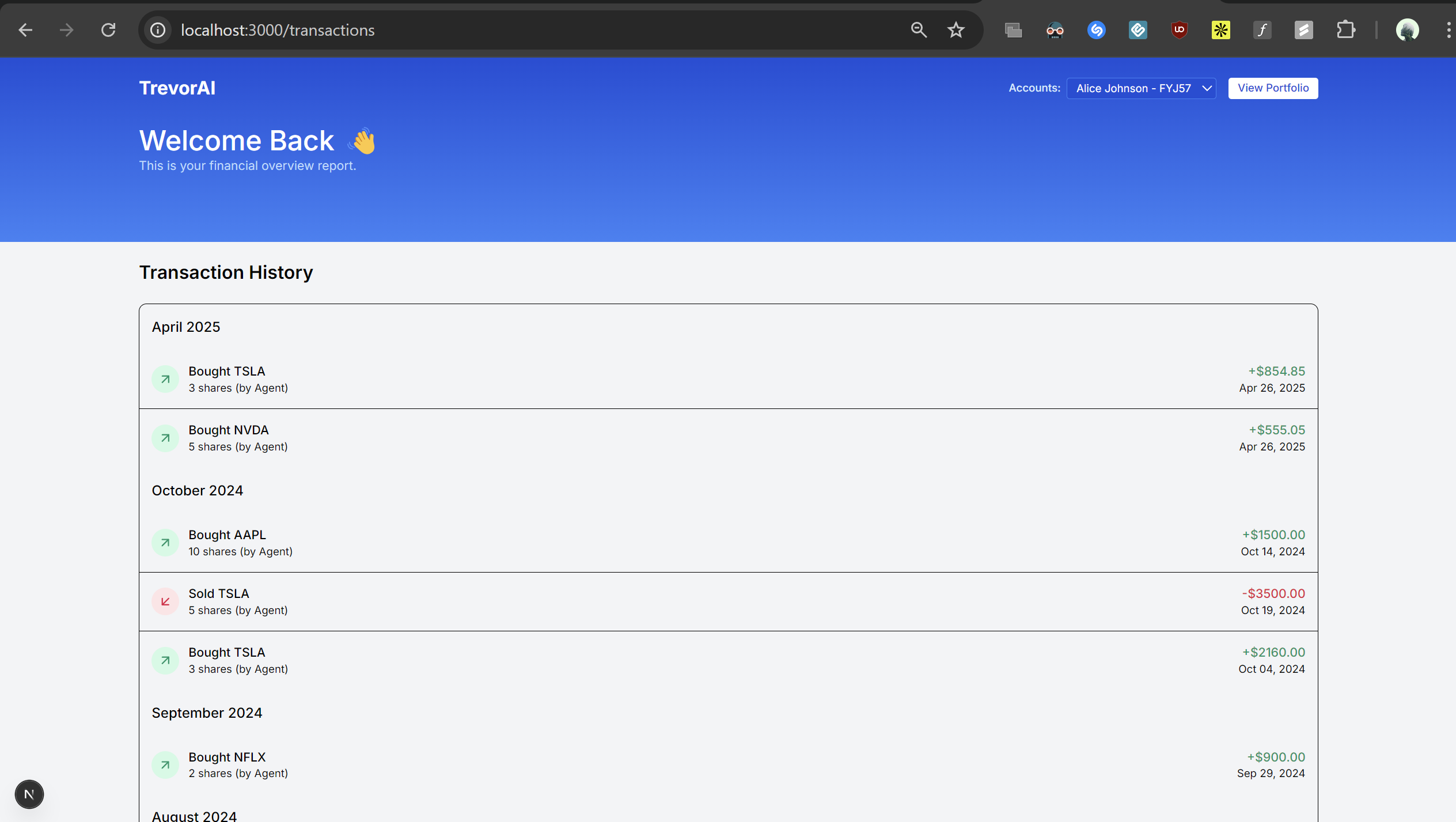Viewport: 1456px width, 822px height.
Task: Bookmark page with star icon
Action: [956, 30]
